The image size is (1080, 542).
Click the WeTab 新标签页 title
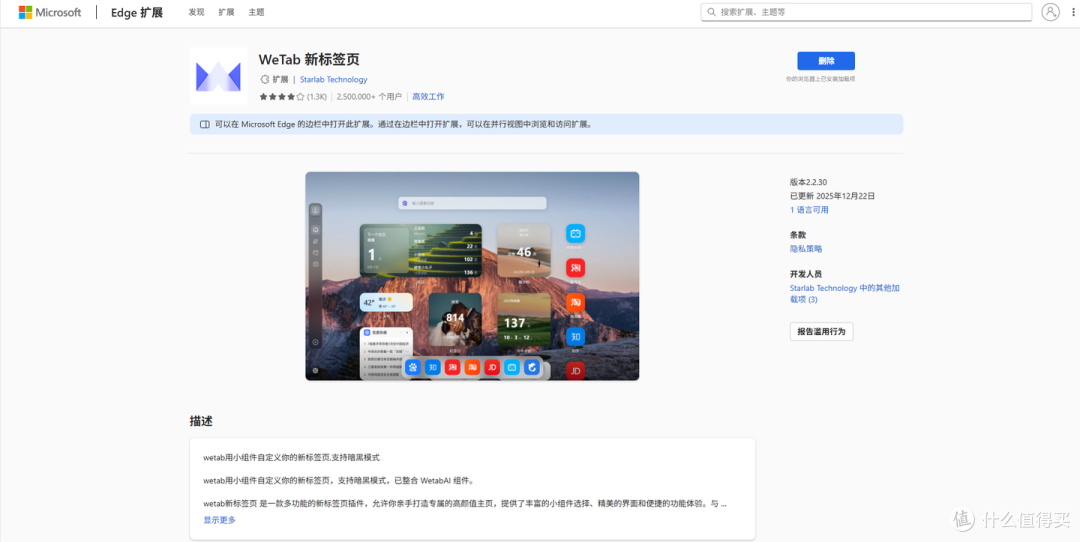pos(309,59)
